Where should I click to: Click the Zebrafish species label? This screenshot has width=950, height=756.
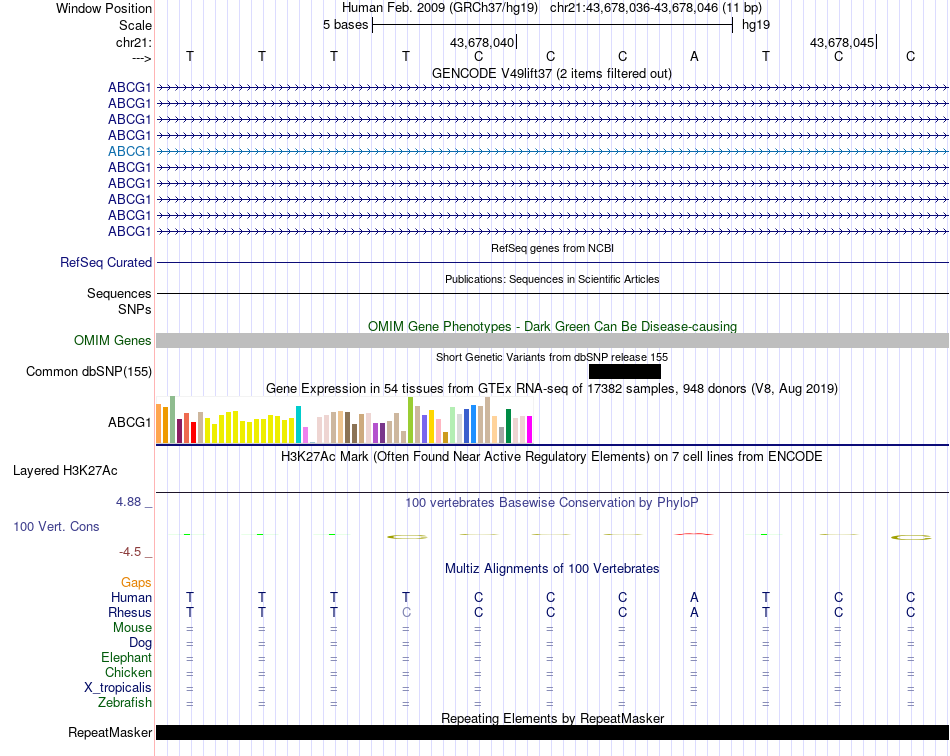125,703
